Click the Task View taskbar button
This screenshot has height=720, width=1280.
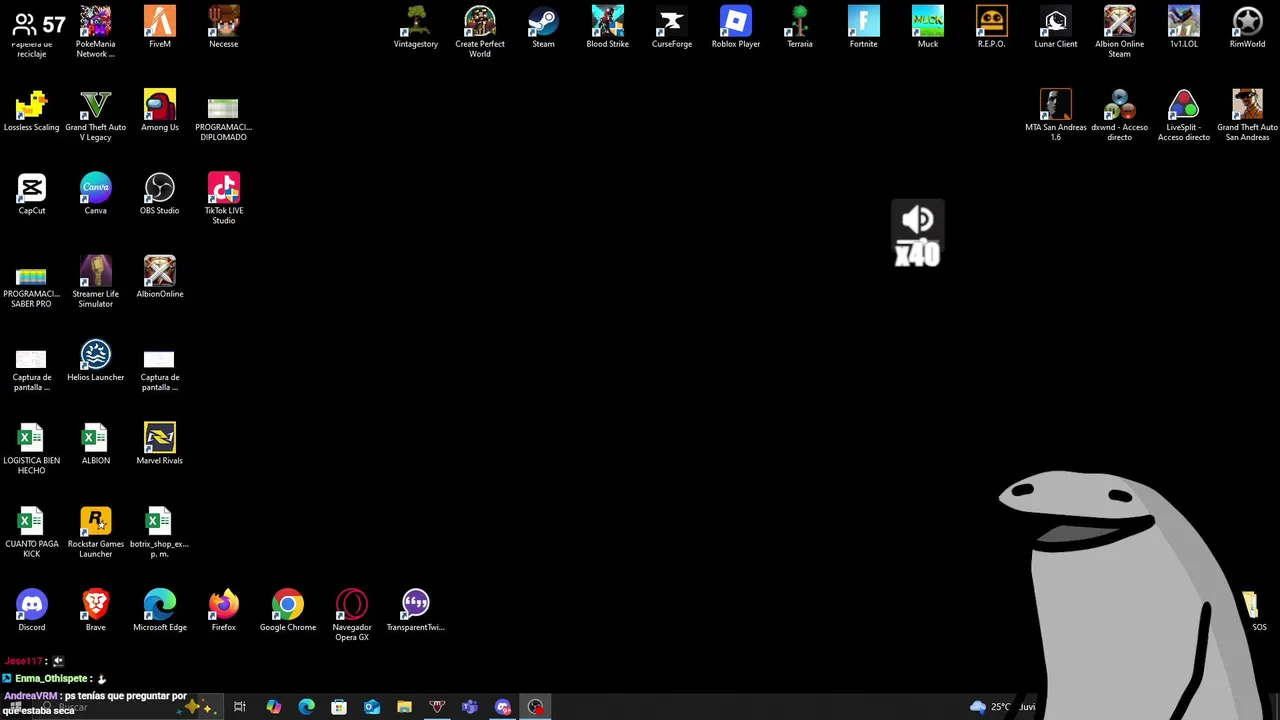click(240, 707)
